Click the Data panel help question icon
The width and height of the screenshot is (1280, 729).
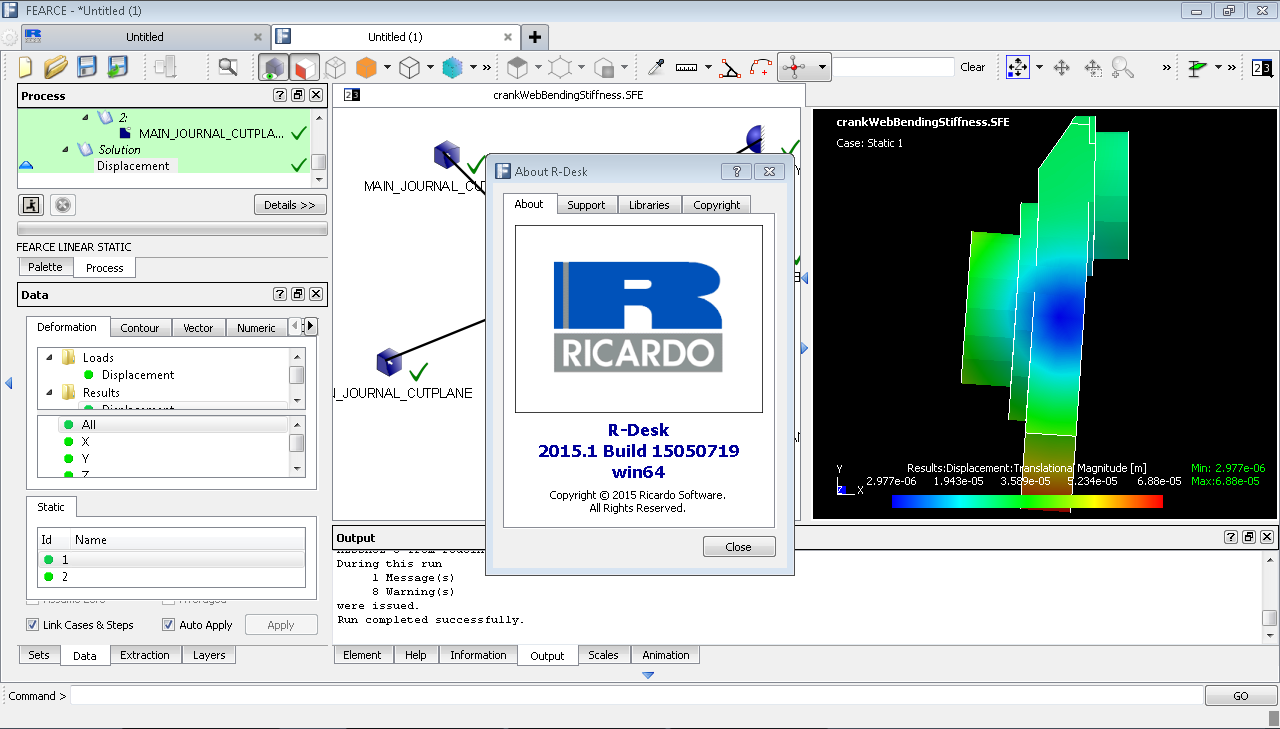(x=280, y=294)
